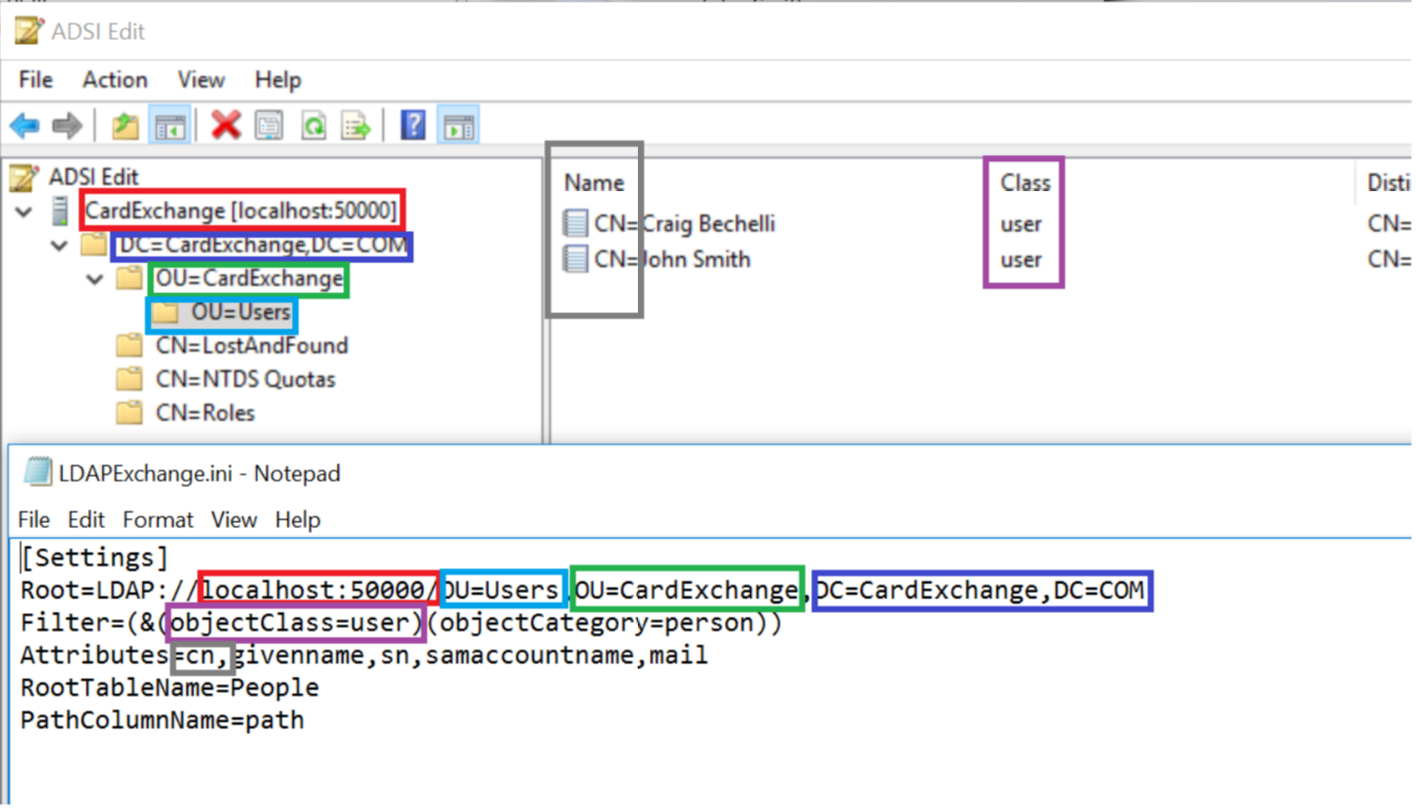
Task: Select CardExchange [localhost:50000] in the tree
Action: (241, 212)
